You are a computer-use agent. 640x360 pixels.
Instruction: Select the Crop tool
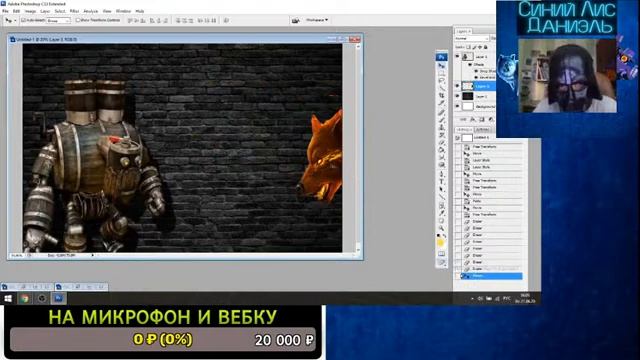tap(441, 96)
